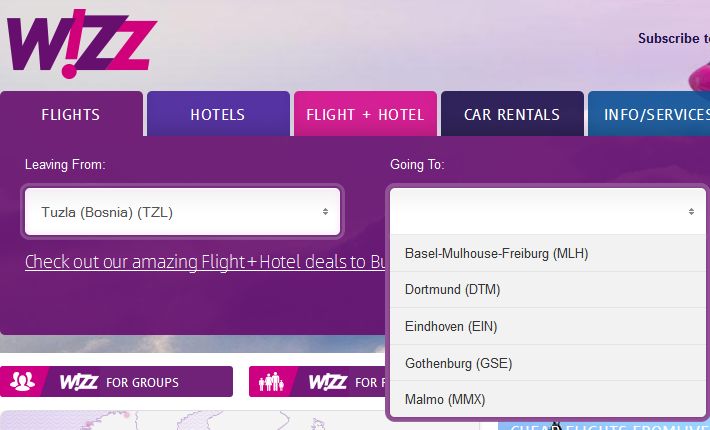Click the Leaving From selector arrows icon
The height and width of the screenshot is (430, 710).
[x=325, y=211]
